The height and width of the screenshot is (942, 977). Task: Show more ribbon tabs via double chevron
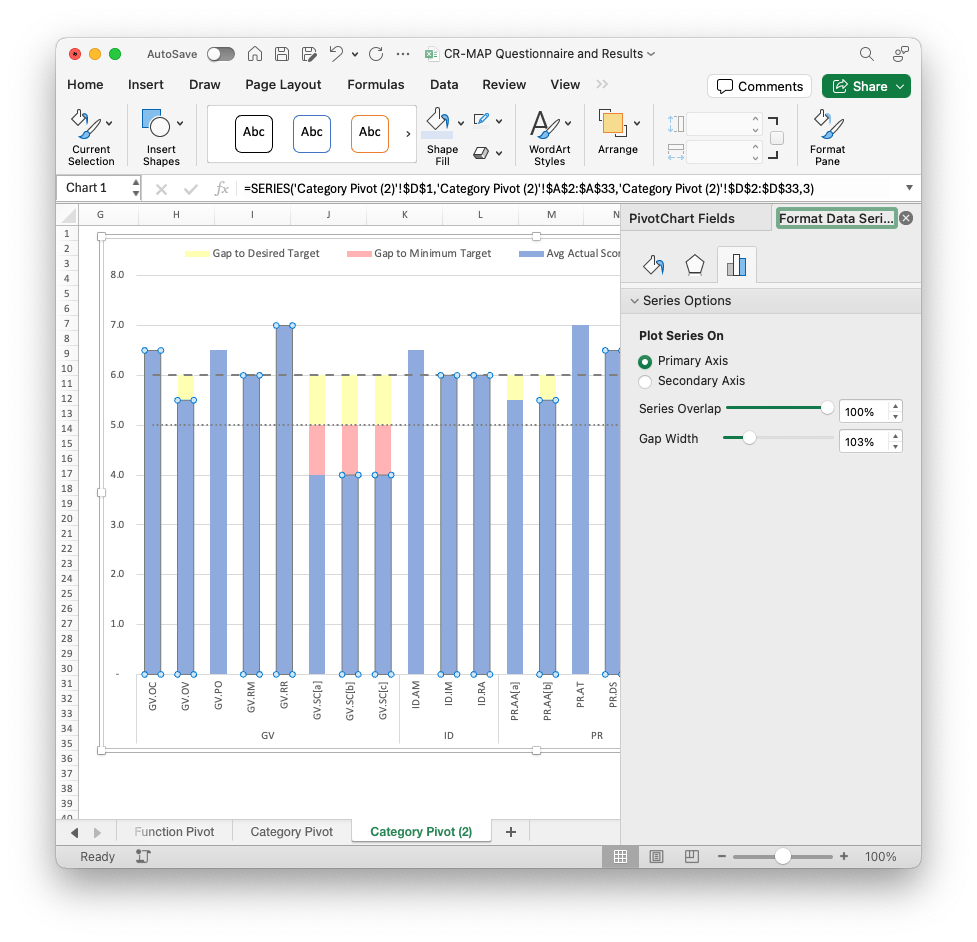[602, 84]
